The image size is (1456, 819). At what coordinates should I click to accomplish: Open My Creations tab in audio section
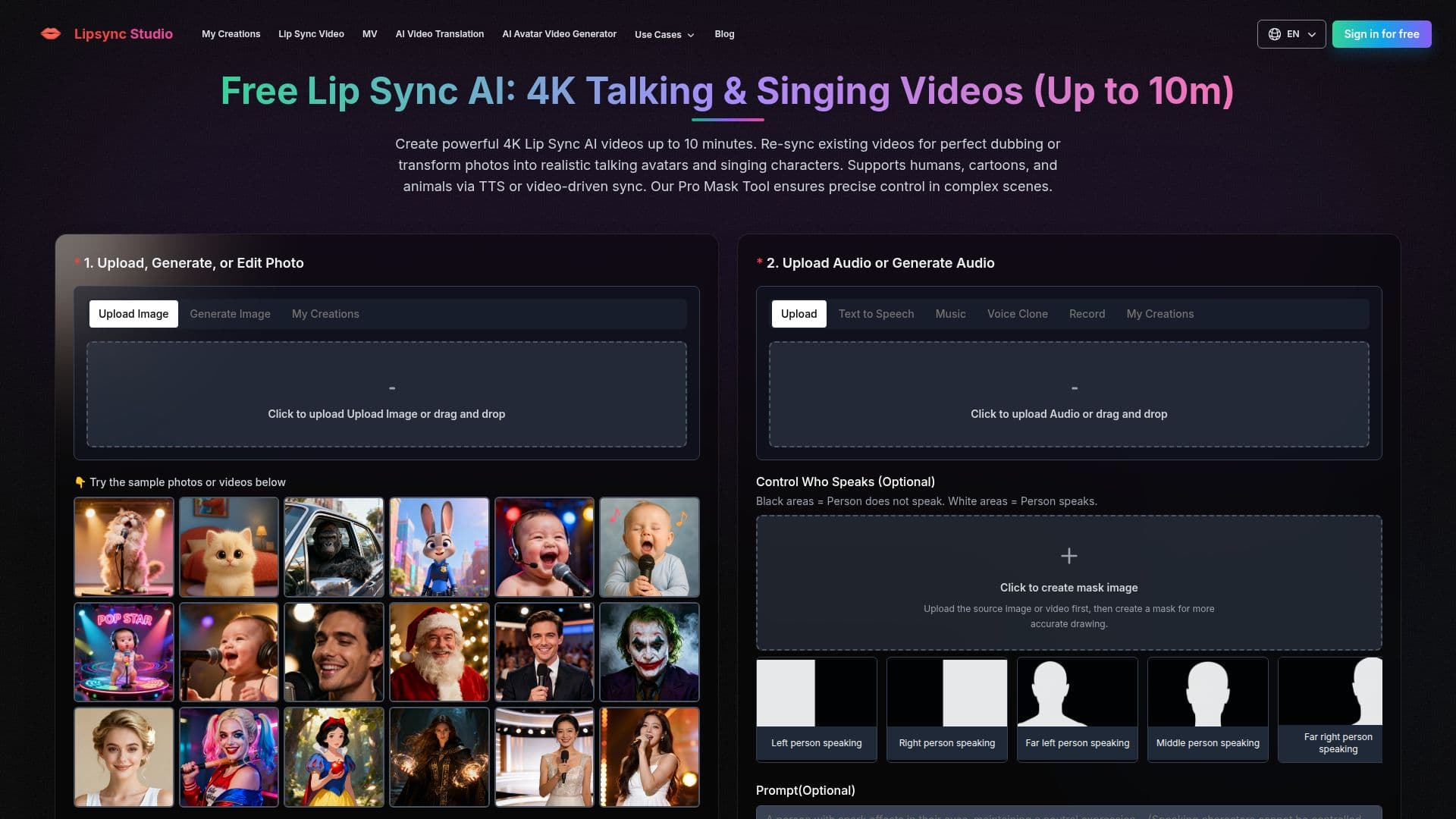tap(1159, 314)
